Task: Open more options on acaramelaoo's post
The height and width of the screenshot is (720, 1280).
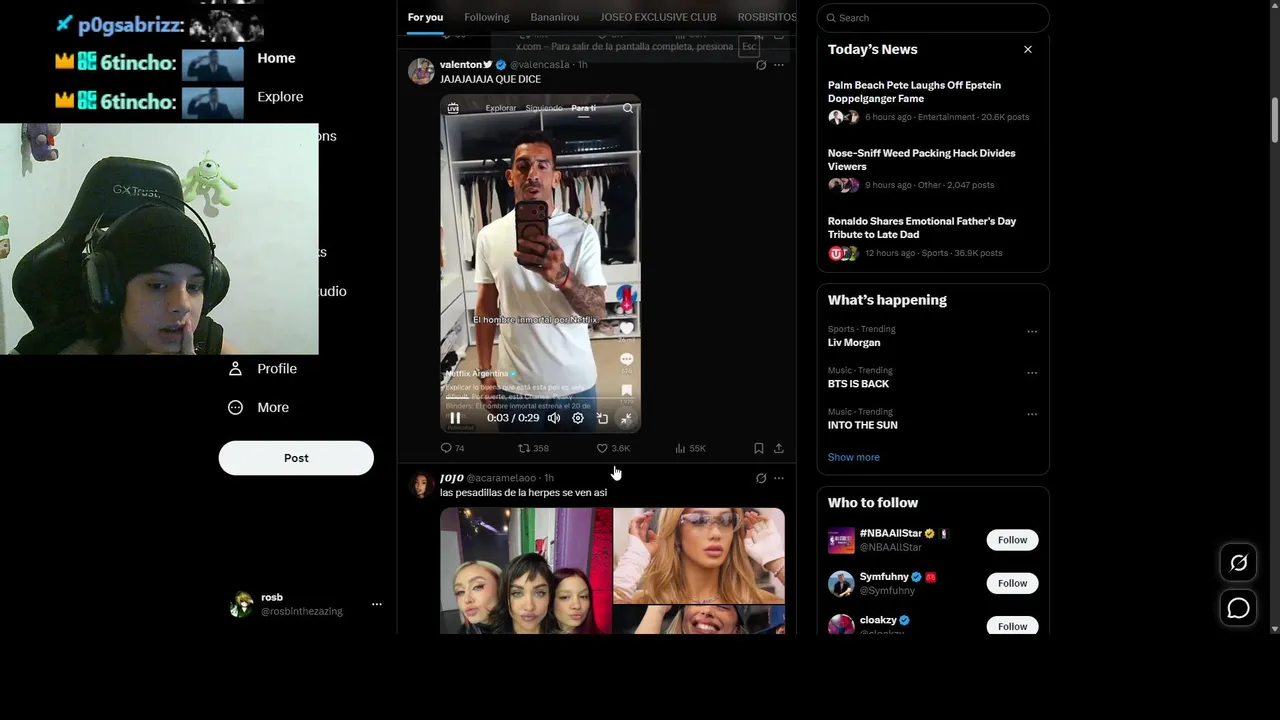Action: (x=779, y=478)
